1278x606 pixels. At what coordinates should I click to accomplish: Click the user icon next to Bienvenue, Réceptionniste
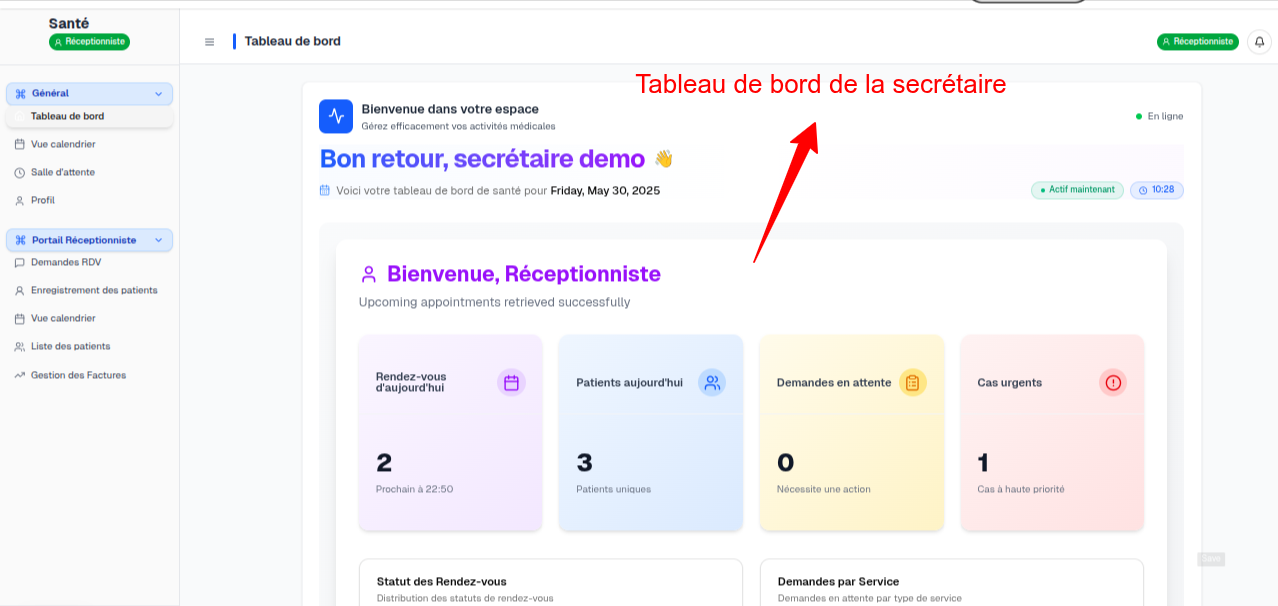coord(368,272)
